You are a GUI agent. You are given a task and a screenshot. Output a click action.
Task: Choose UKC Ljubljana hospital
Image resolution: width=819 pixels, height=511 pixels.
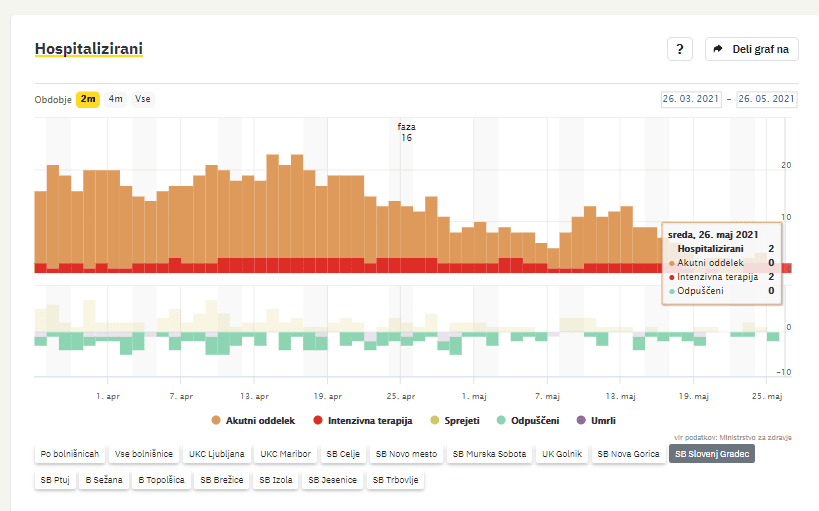[x=216, y=454]
